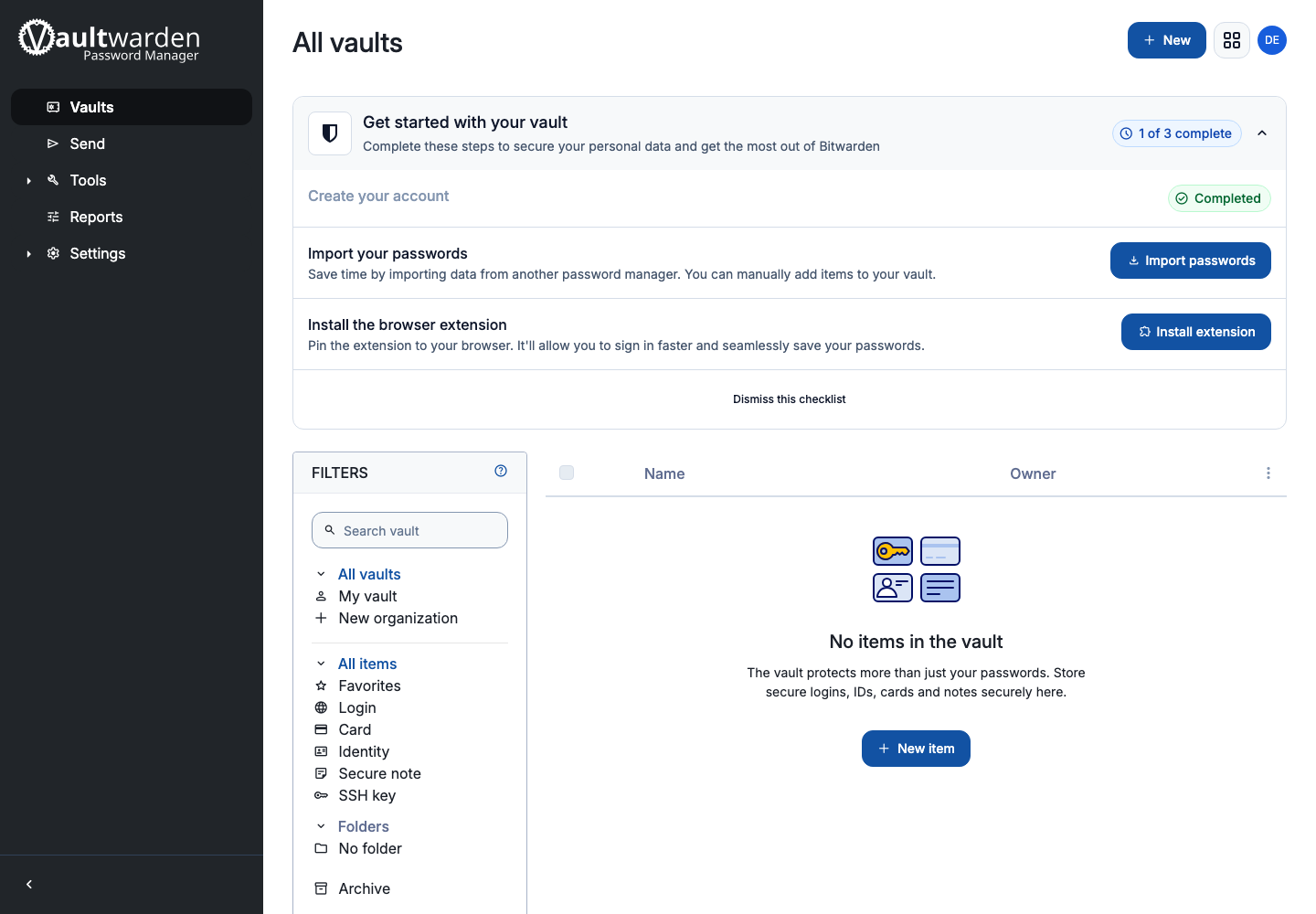Open Tools in the sidebar
Viewport: 1316px width, 914px height.
132,180
